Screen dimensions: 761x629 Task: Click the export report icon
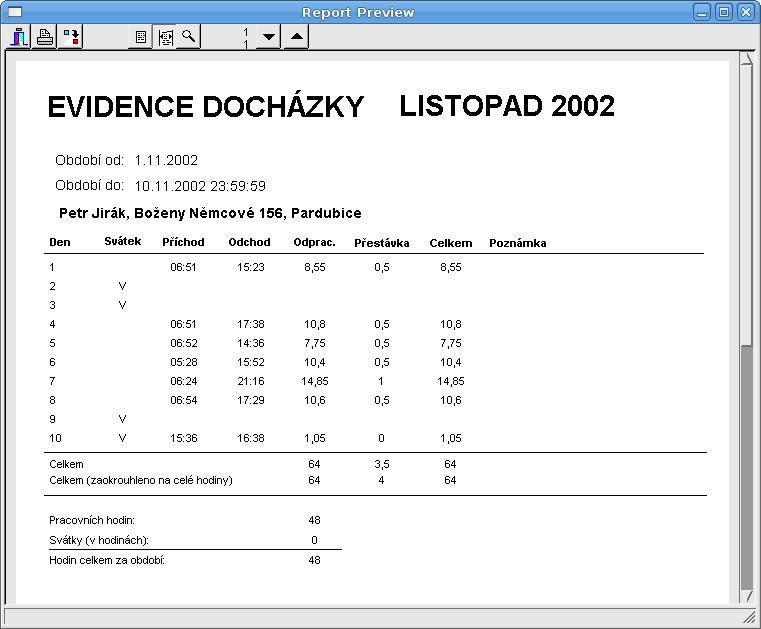click(71, 37)
